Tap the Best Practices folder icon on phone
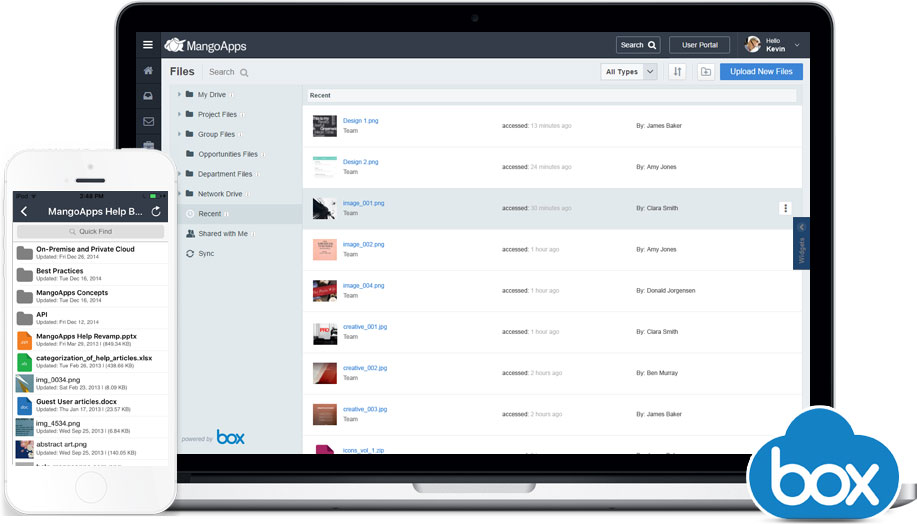917x524 pixels. pos(25,275)
